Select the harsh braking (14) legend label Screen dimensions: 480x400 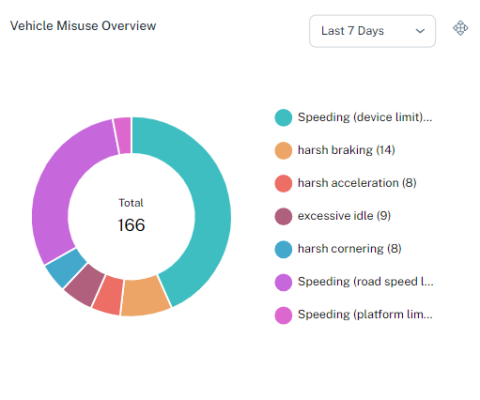coord(346,150)
